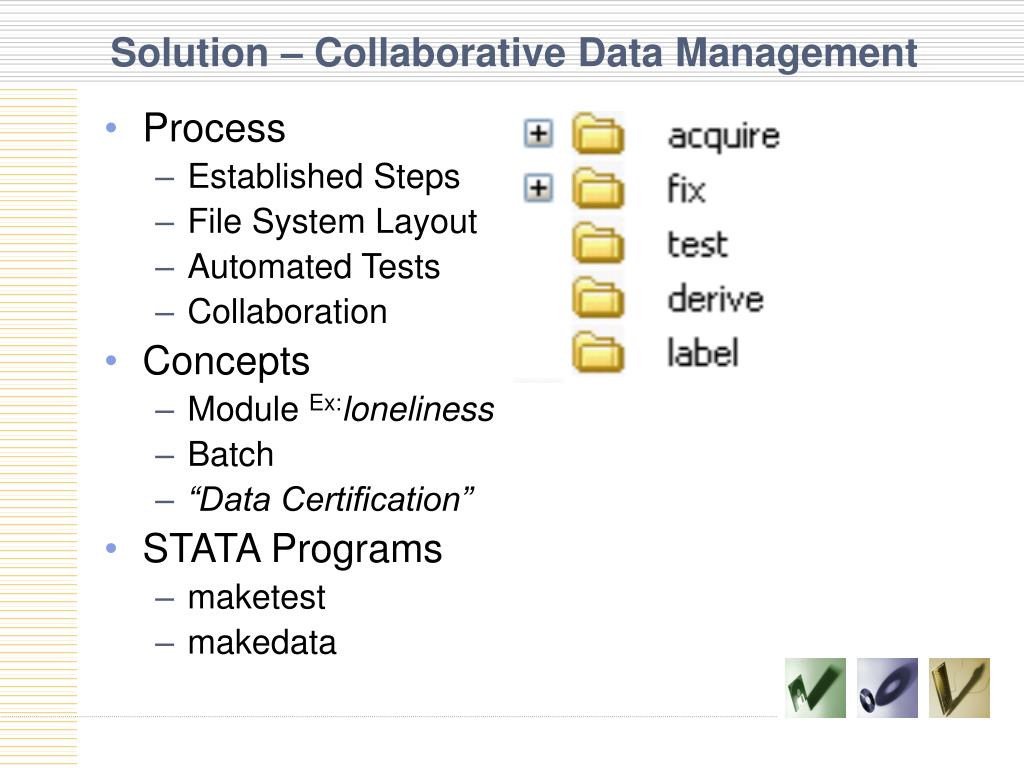The height and width of the screenshot is (768, 1024).
Task: Click the tan checkmark image
Action: 959,688
